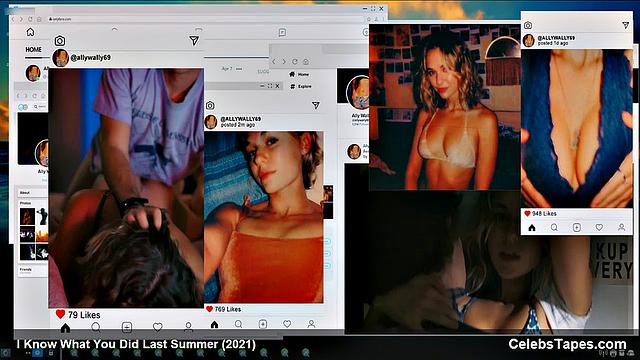Tap search icon under the 79 Likes post
Screen dimensions: 640x360
(96, 327)
